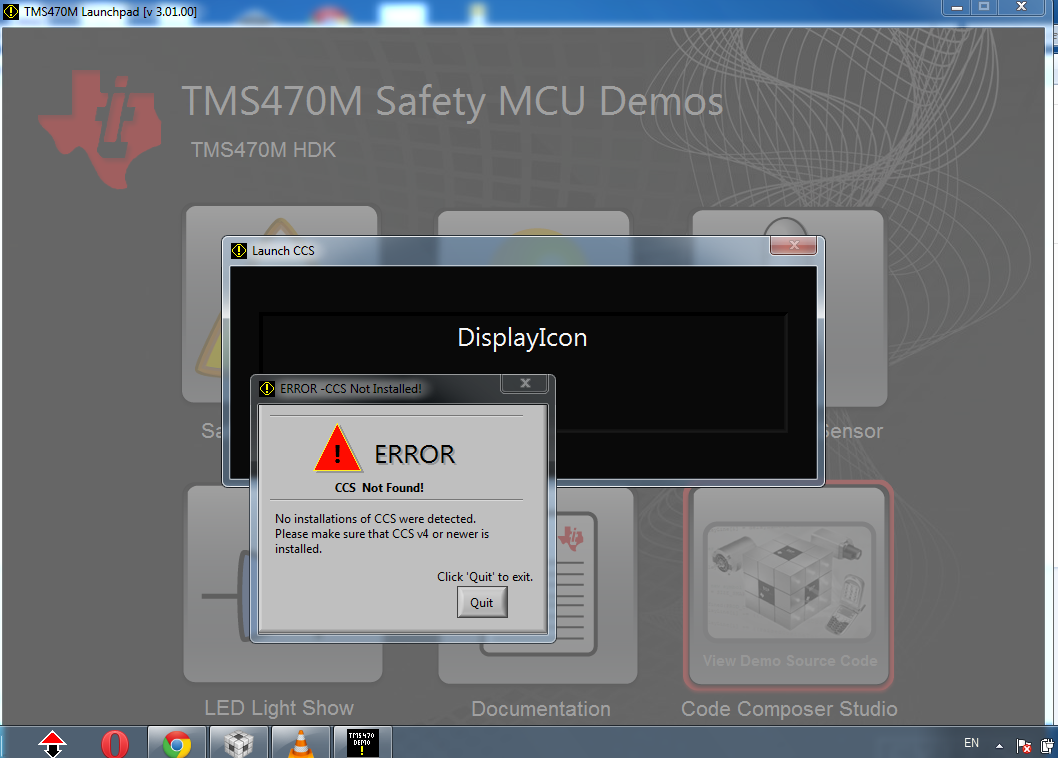
Task: Click the TMS470 Demo taskbar icon
Action: pos(362,742)
